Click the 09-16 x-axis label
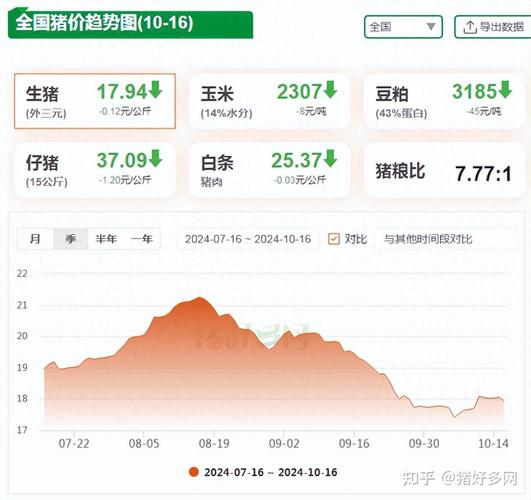Screen dimensions: 531x500 coord(354,444)
